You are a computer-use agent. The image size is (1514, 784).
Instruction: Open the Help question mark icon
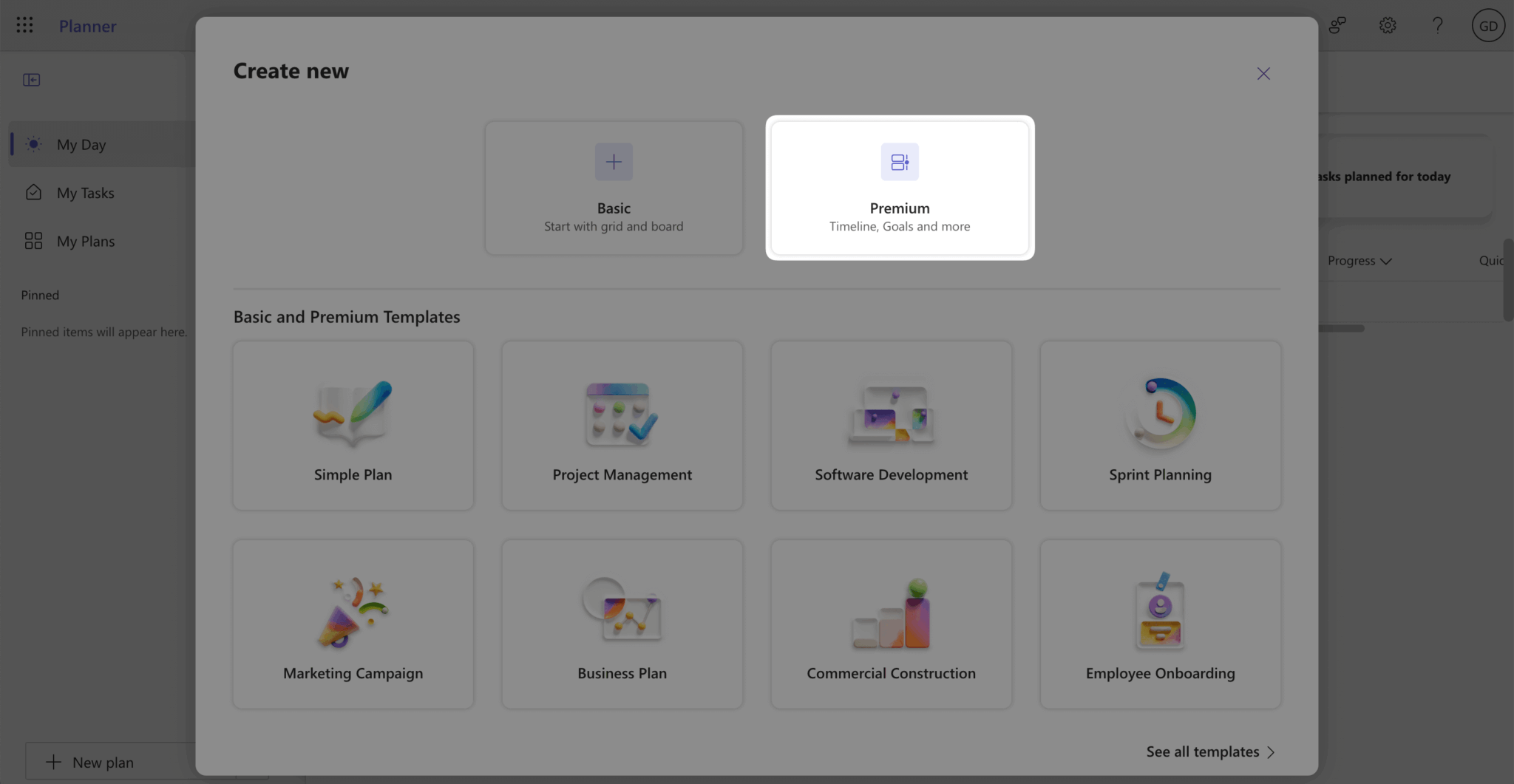click(1437, 26)
